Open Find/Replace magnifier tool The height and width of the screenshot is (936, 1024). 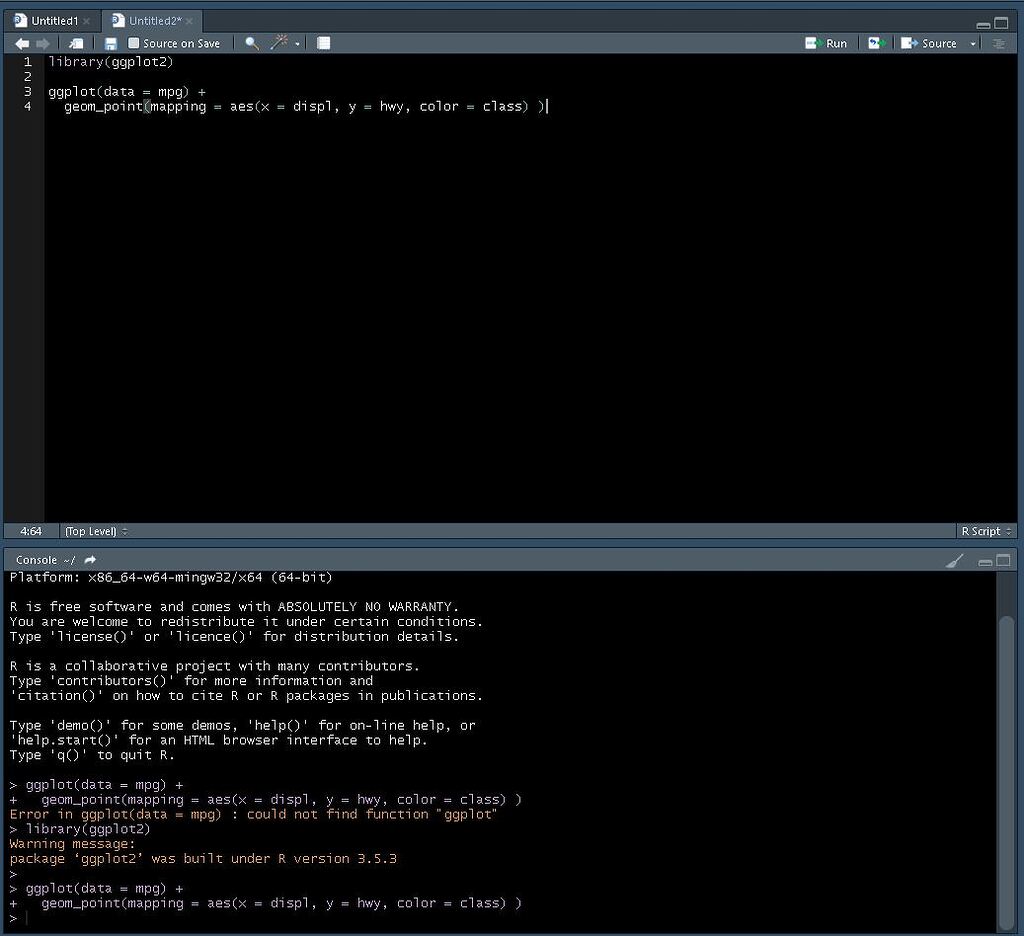point(251,43)
